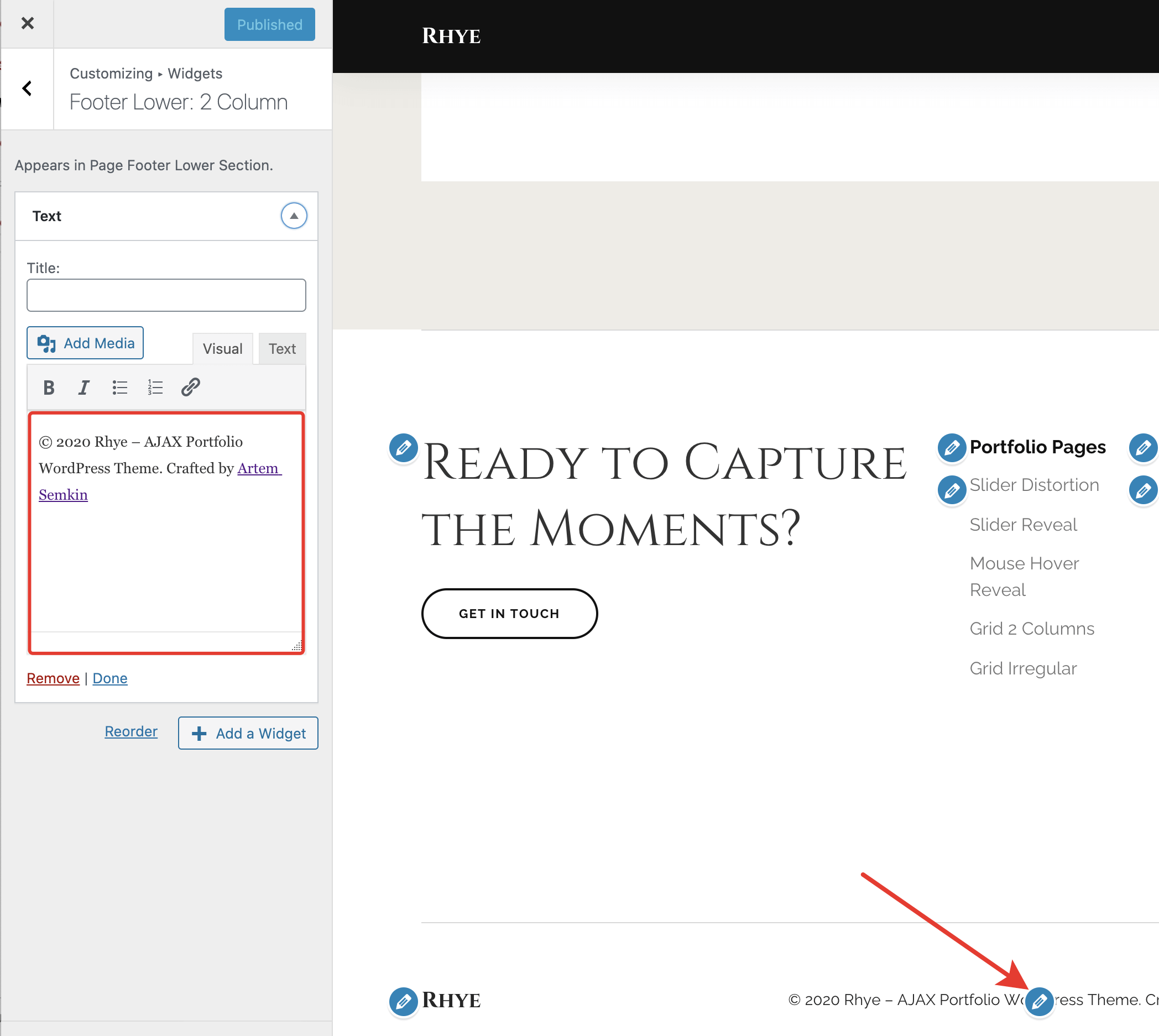Click the Add Media button
This screenshot has height=1036, width=1159.
point(85,343)
